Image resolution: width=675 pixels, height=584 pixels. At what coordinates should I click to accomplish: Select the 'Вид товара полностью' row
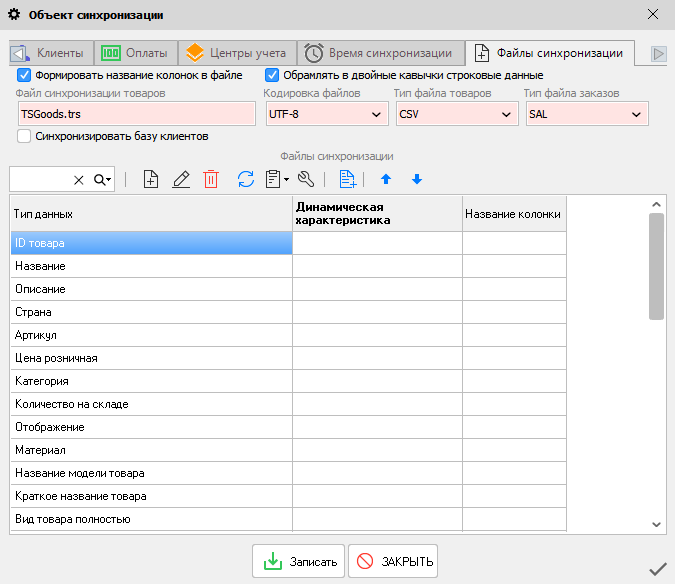coord(288,519)
